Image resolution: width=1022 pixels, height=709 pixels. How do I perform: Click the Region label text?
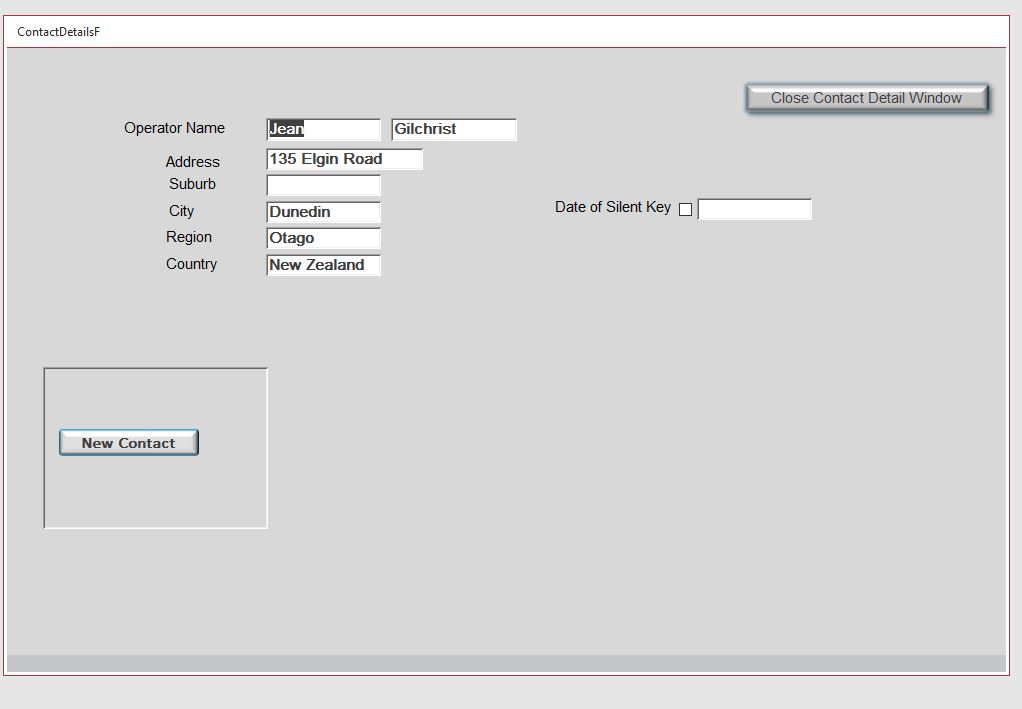pos(189,237)
